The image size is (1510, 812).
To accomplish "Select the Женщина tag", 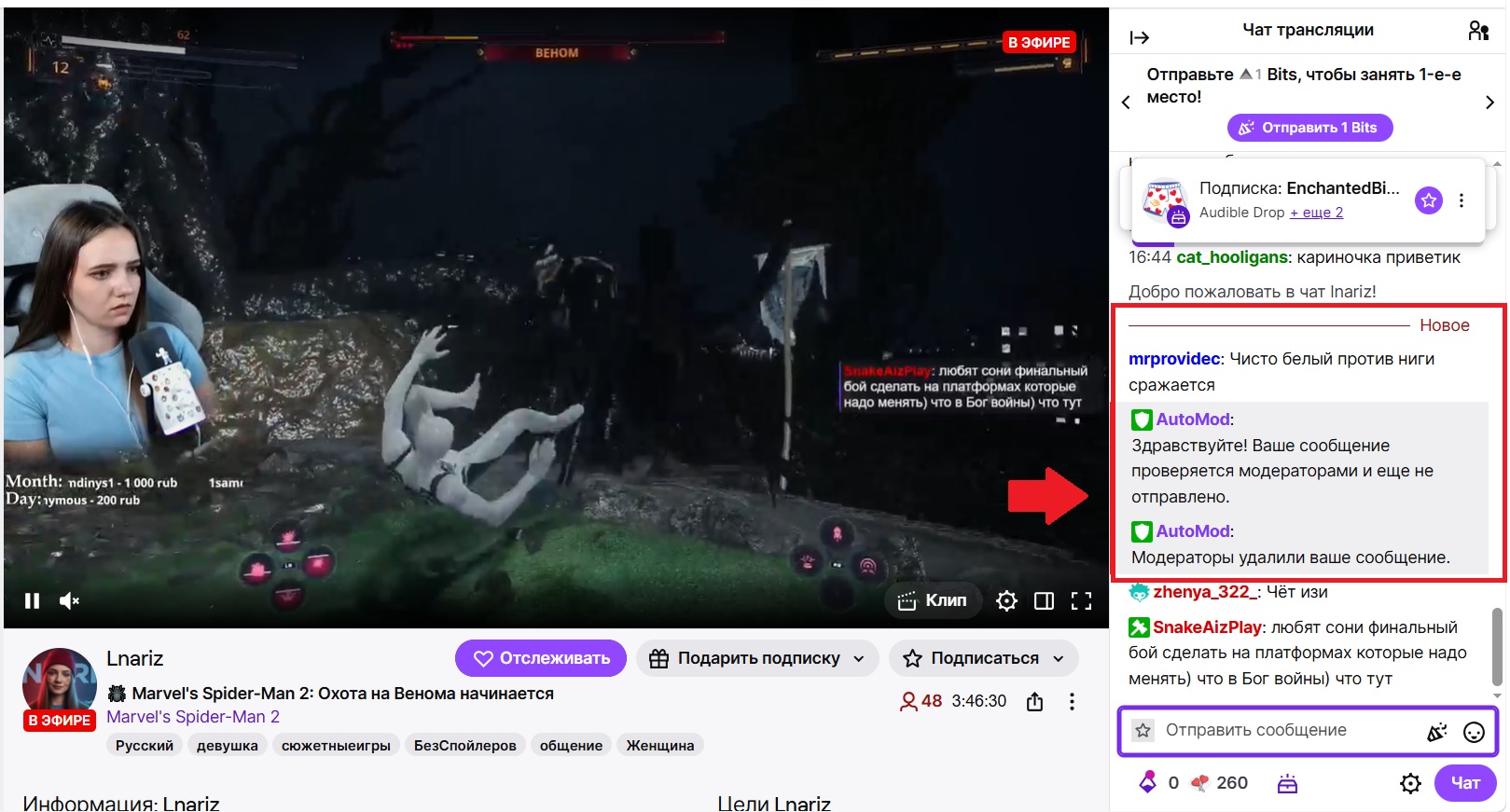I will 660,745.
